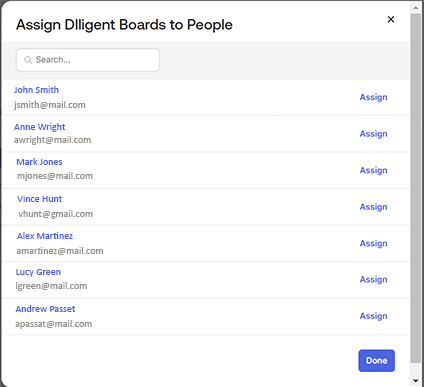
Task: Assign board to Mark Jones
Action: pos(373,170)
